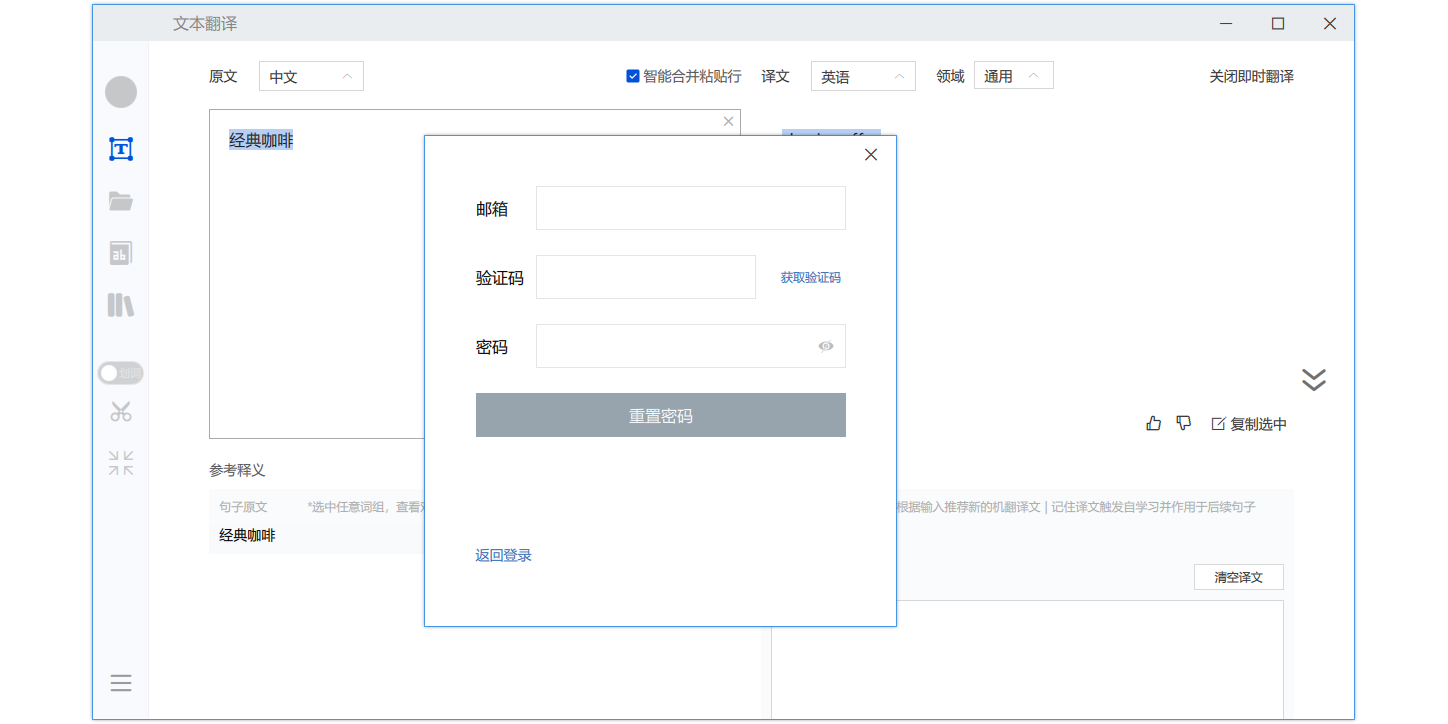Open the 中文 source language dropdown
The width and height of the screenshot is (1448, 724).
click(311, 76)
